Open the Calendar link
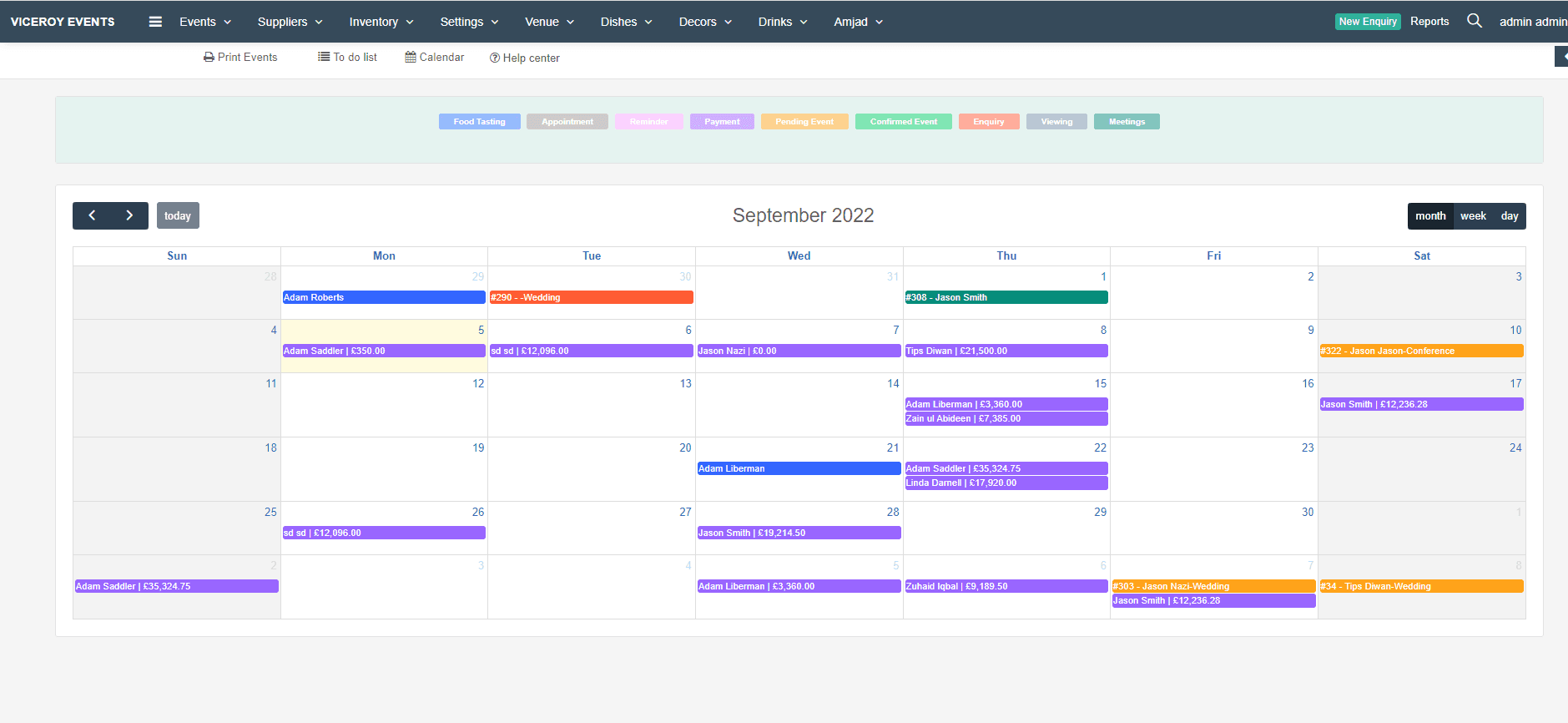The width and height of the screenshot is (1568, 723). [x=435, y=57]
